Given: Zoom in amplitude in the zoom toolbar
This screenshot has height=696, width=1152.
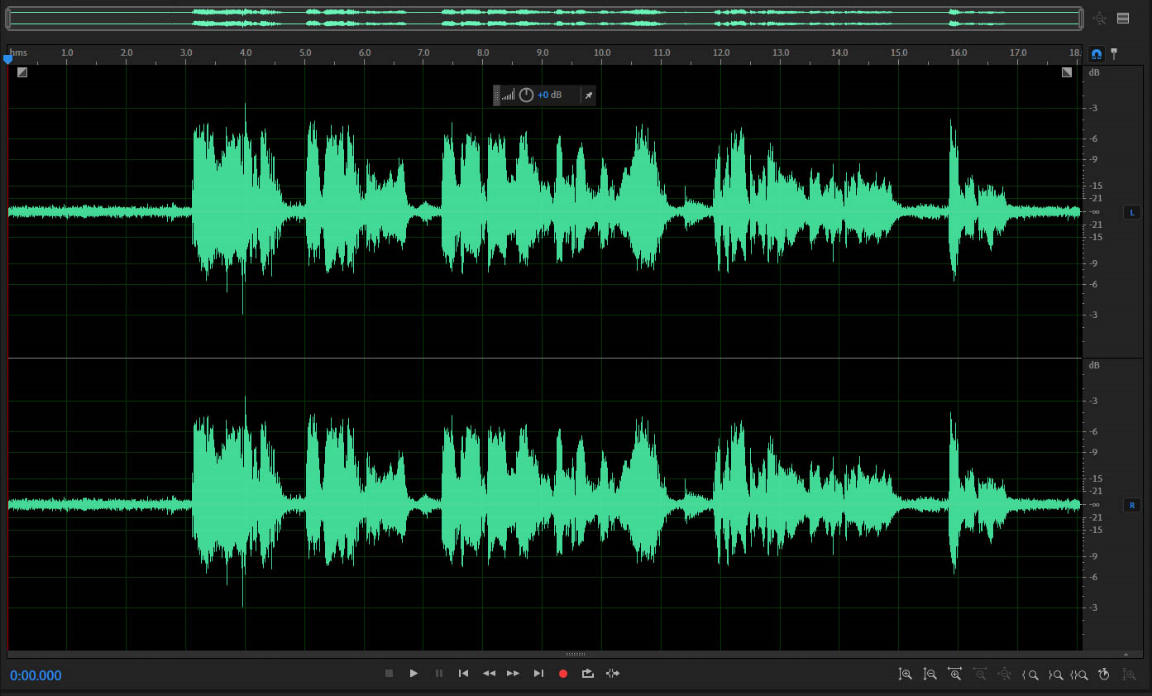Looking at the screenshot, I should 905,674.
